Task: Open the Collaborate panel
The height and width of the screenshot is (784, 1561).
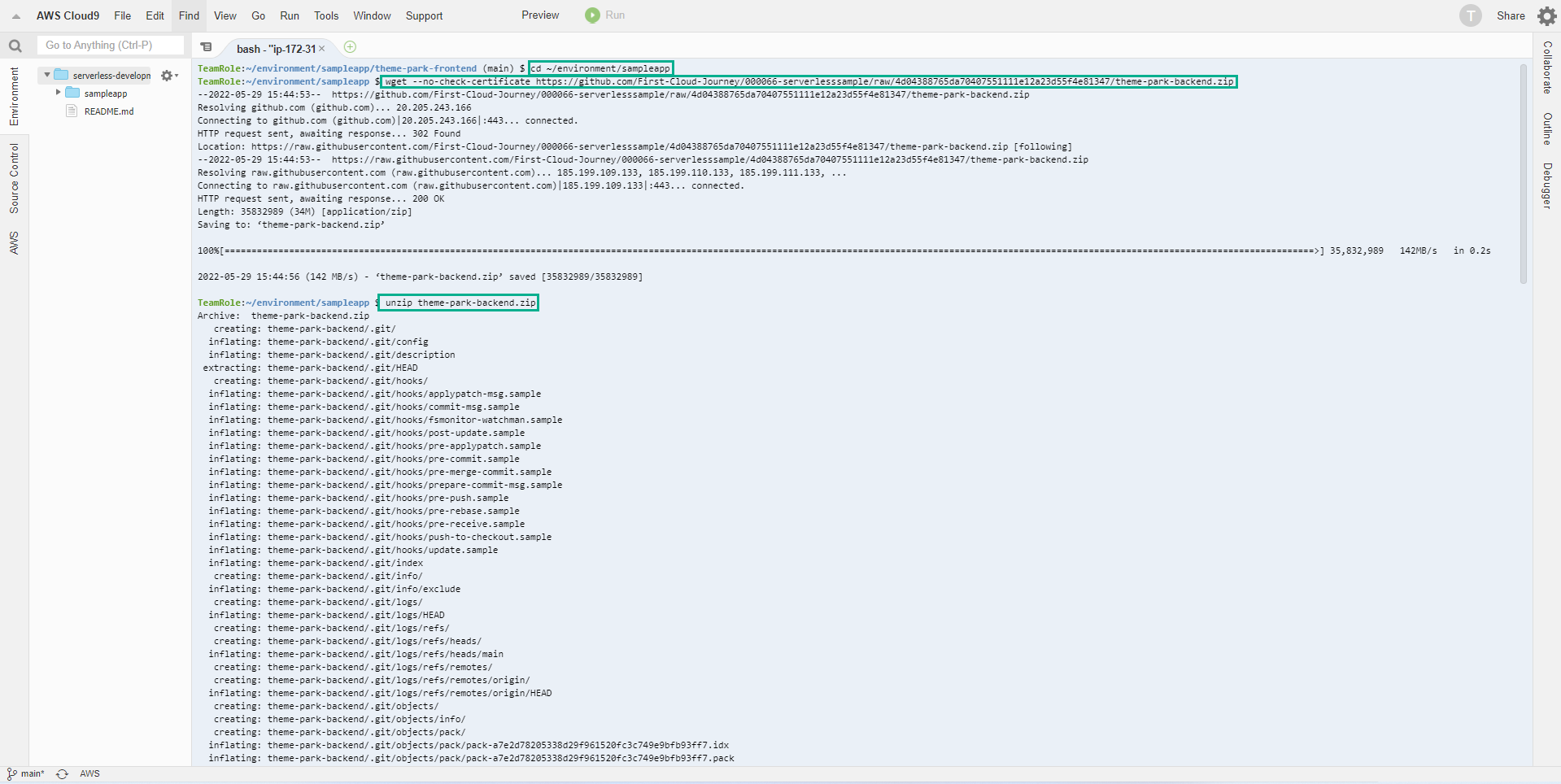Action: [x=1547, y=68]
